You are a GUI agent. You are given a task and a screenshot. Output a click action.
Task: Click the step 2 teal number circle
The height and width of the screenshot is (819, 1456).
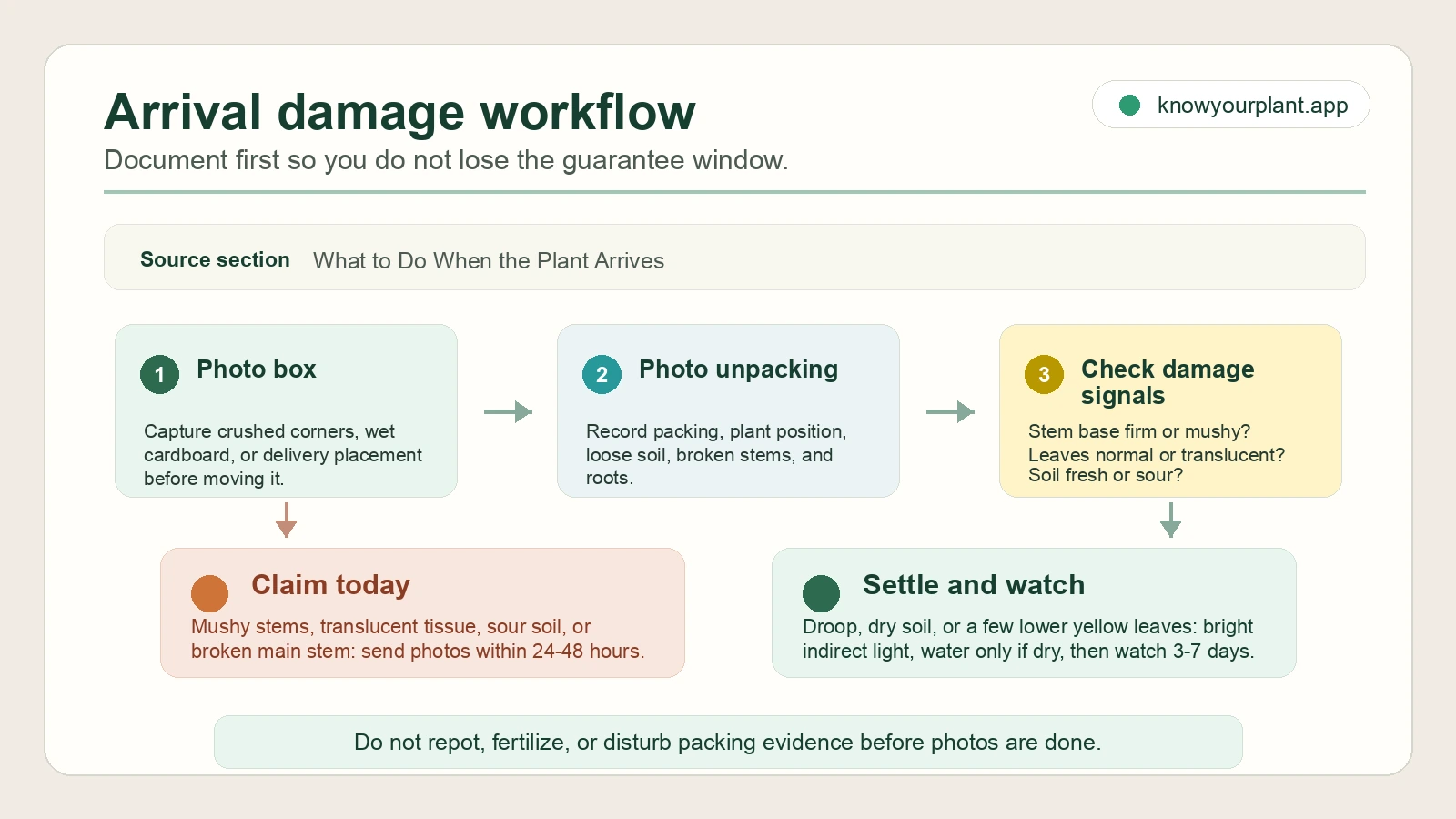(x=602, y=375)
